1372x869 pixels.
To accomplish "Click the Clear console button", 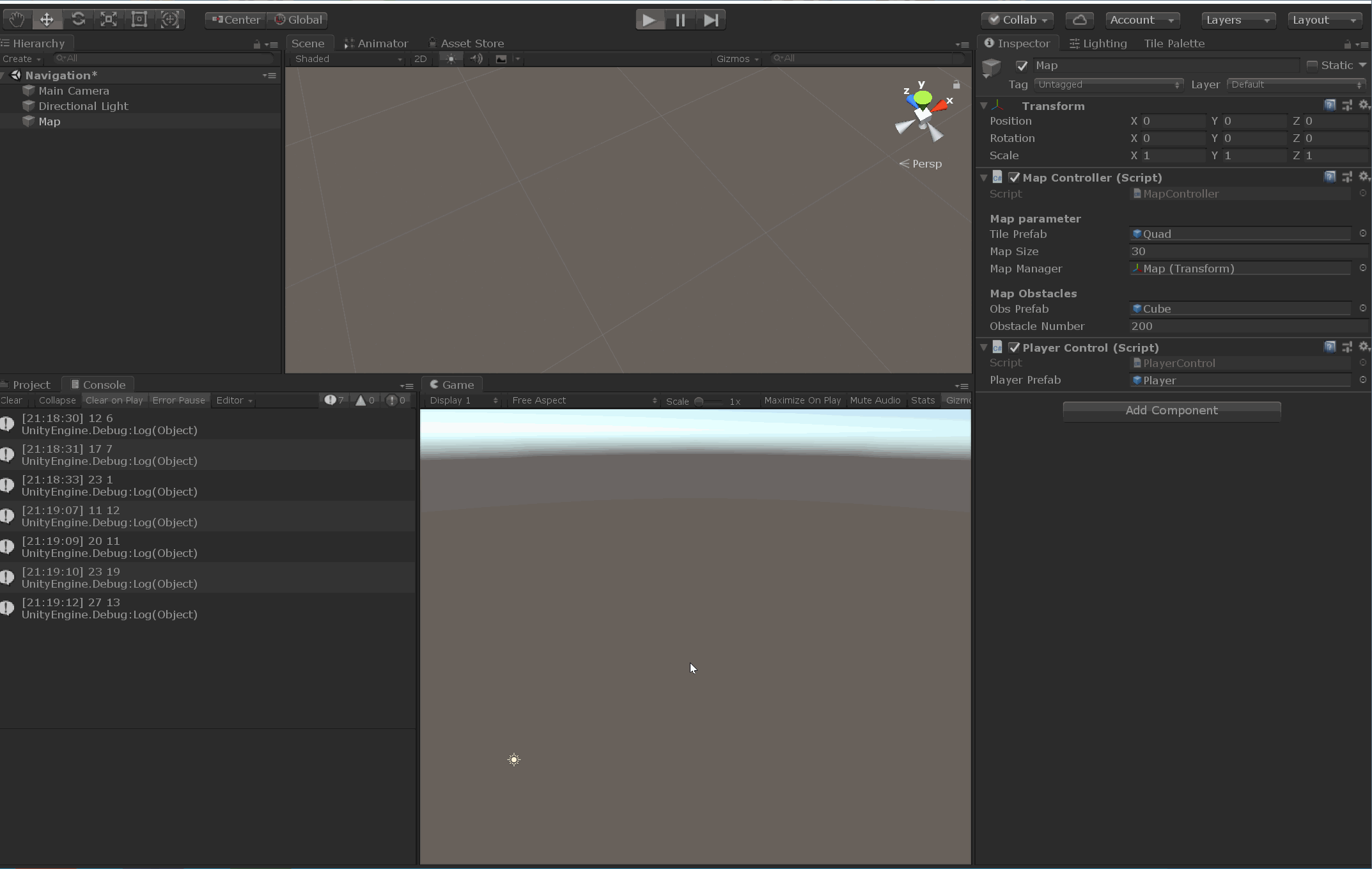I will [12, 400].
